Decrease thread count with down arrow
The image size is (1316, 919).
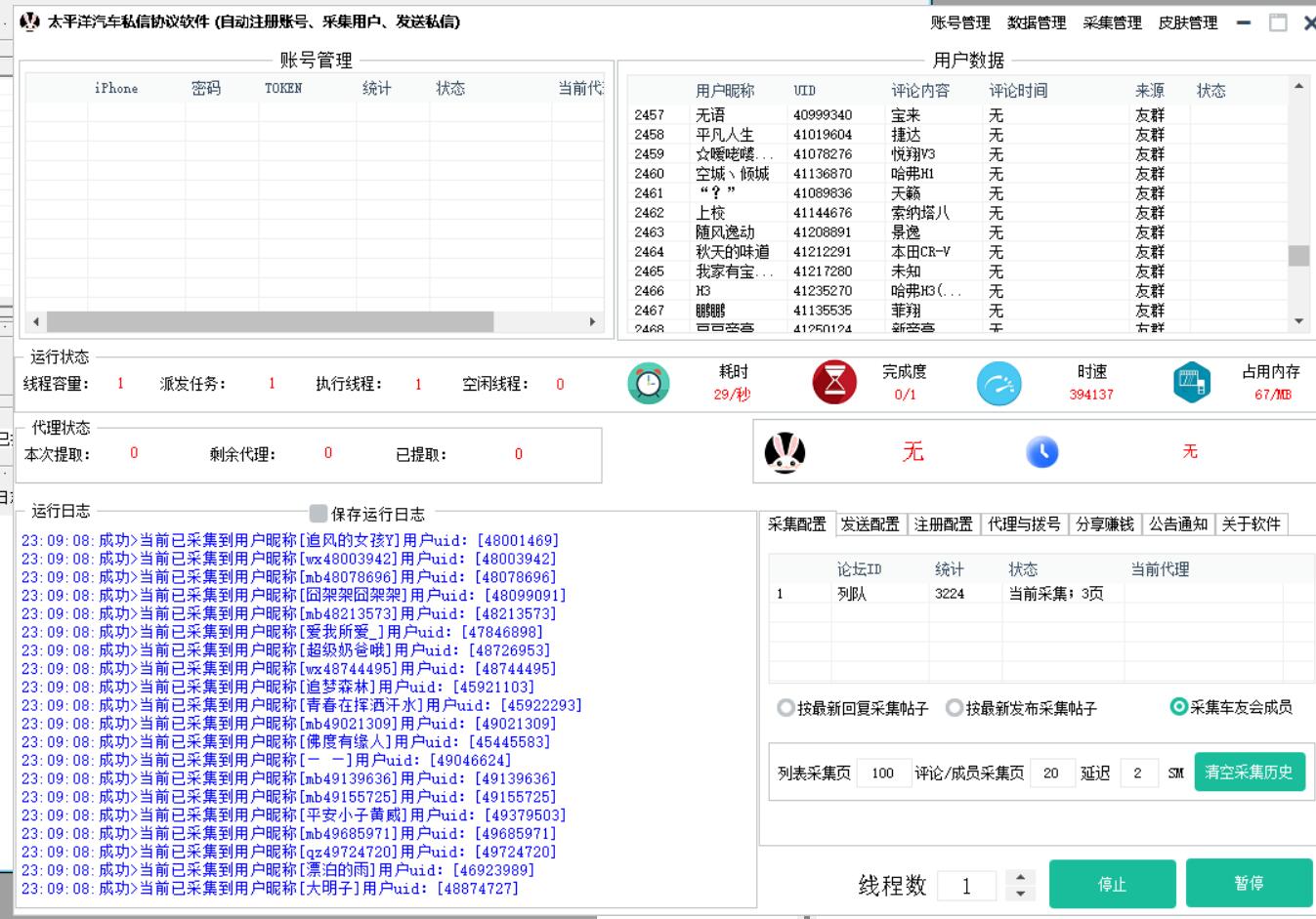coord(1021,894)
